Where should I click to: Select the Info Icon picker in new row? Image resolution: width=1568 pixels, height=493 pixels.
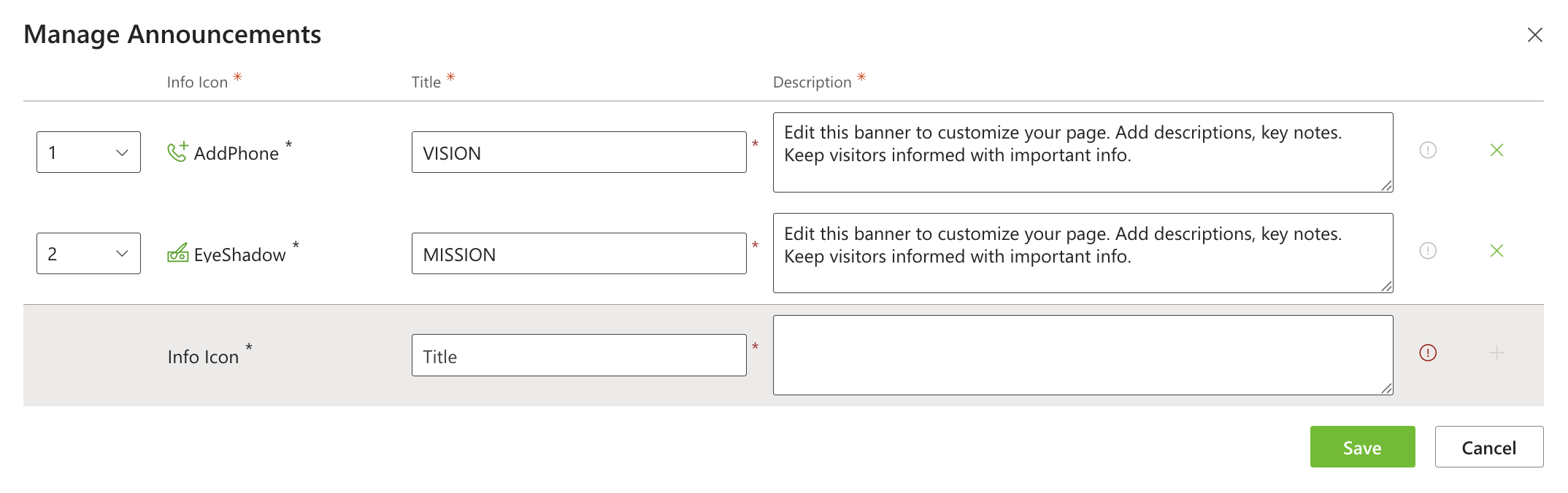pyautogui.click(x=203, y=357)
